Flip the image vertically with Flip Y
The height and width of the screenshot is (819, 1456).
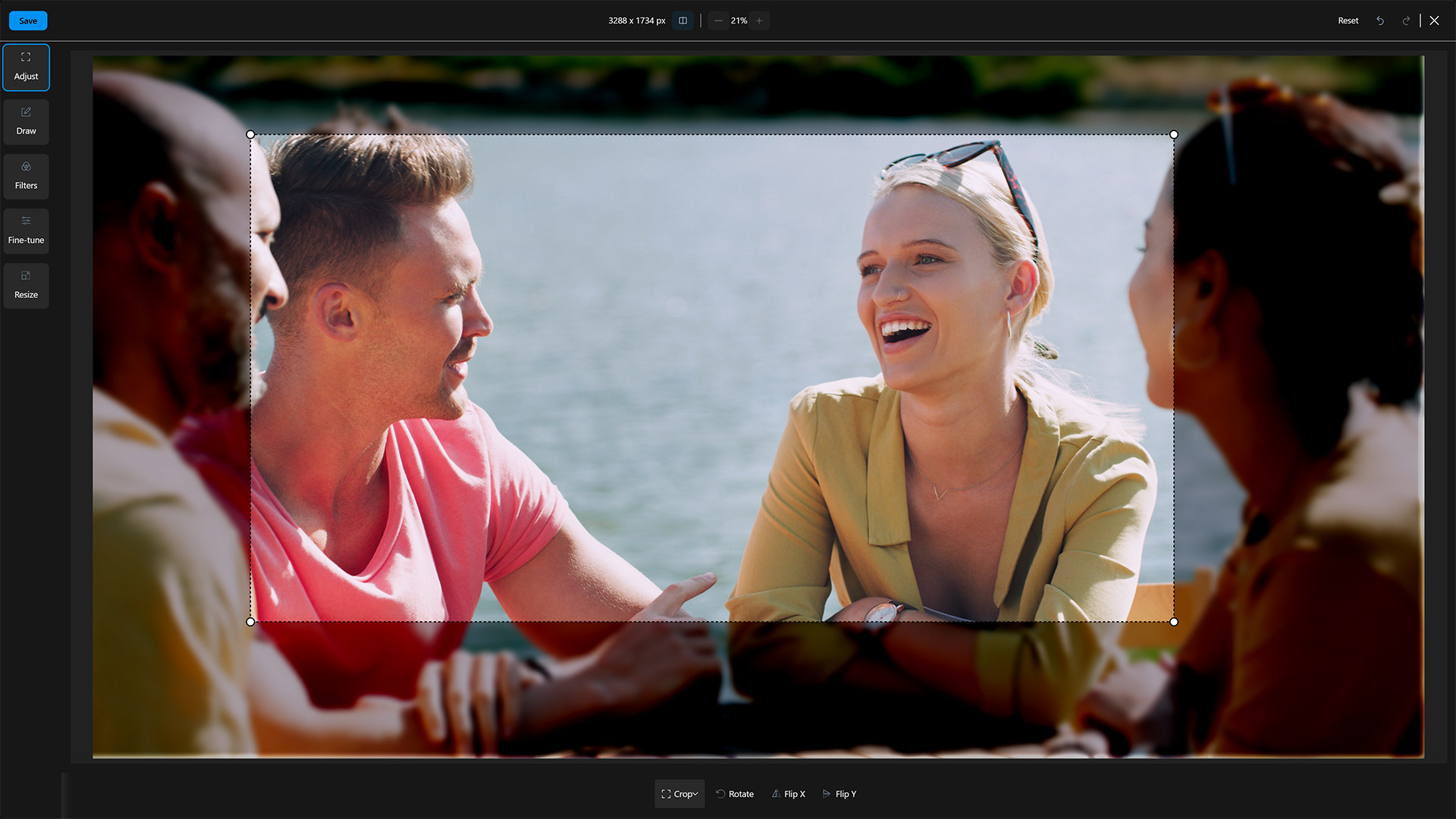839,794
